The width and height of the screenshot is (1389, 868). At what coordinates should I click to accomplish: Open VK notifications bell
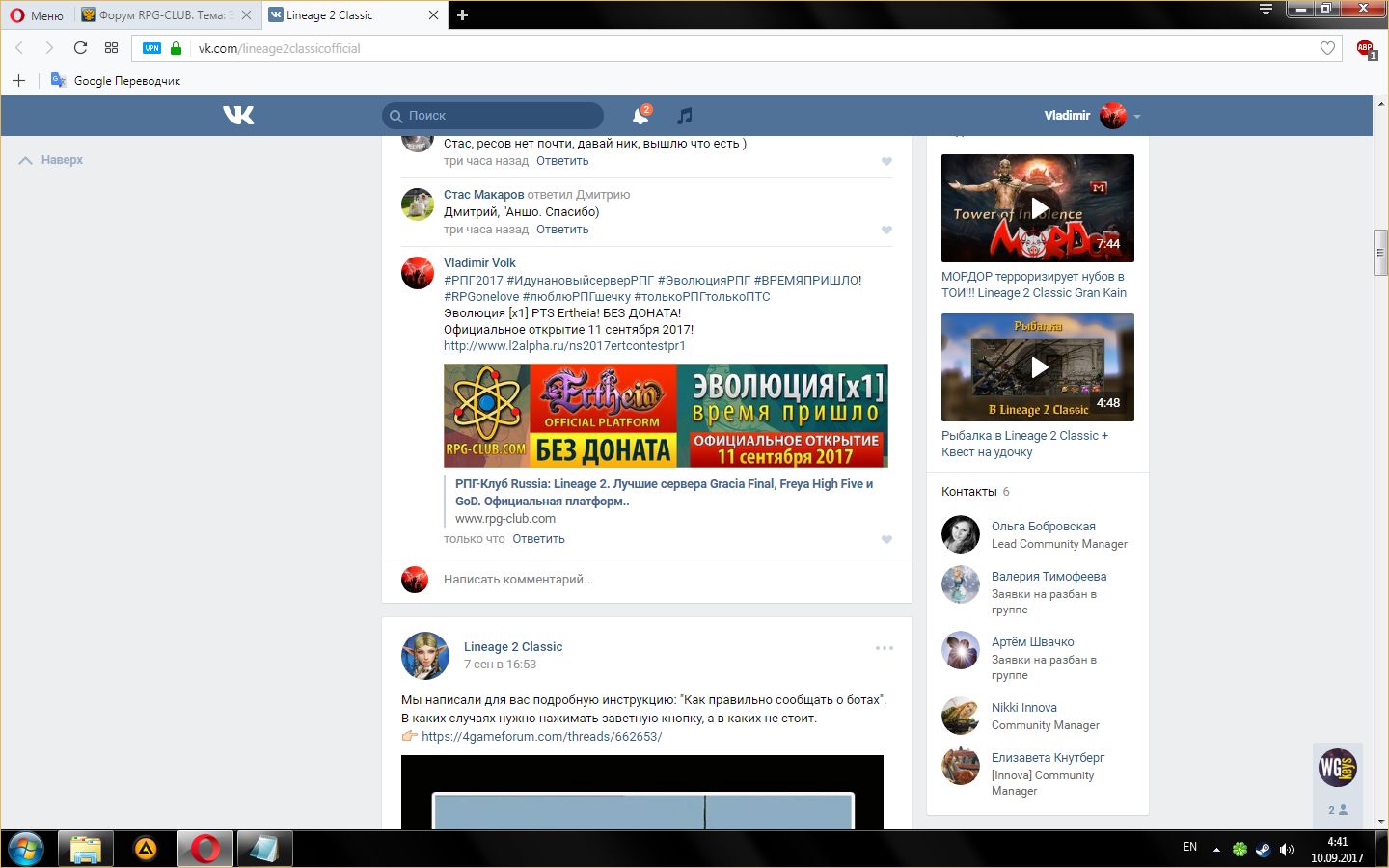pos(640,116)
